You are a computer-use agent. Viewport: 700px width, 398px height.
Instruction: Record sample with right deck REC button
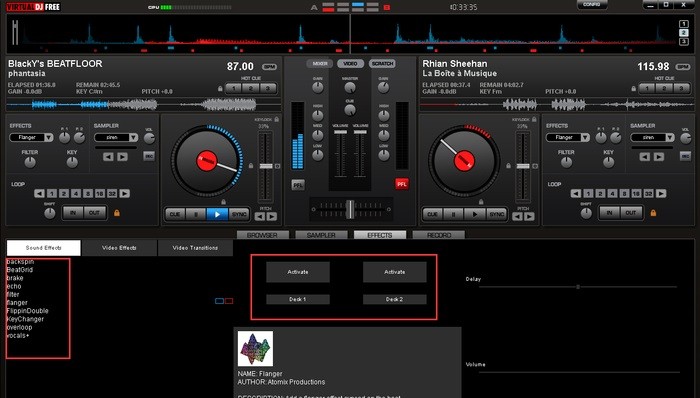685,156
